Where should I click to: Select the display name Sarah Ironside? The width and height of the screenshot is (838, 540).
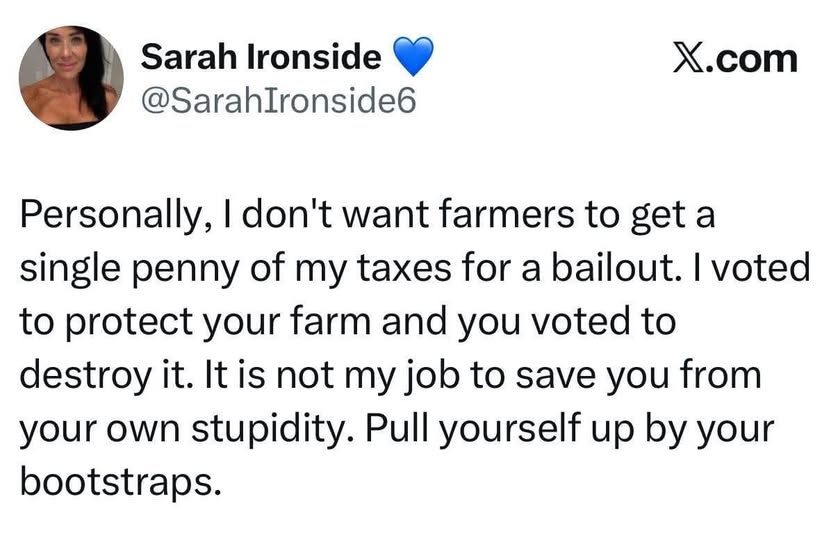point(261,56)
